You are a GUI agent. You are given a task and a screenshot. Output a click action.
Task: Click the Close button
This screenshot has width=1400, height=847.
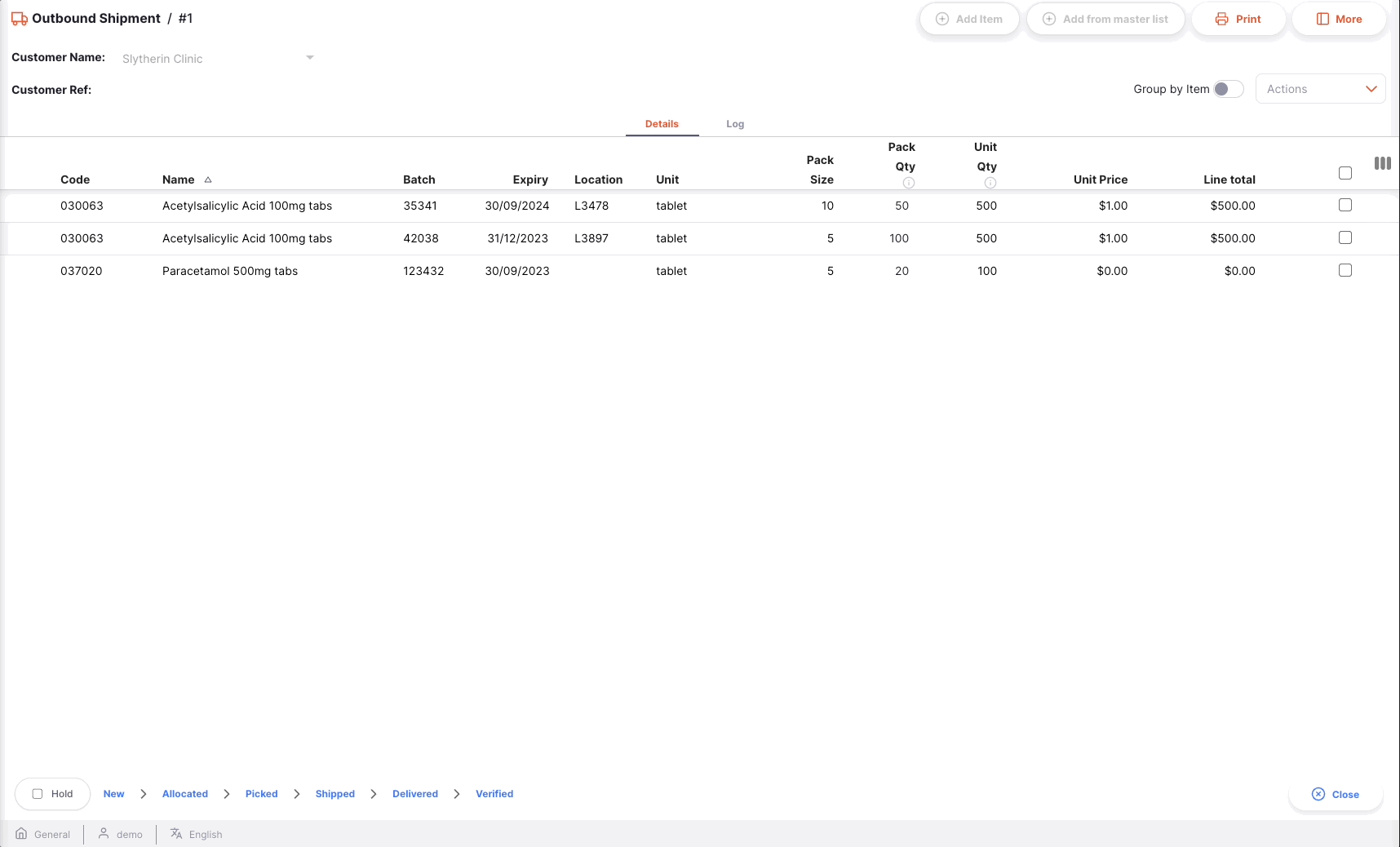click(1336, 794)
